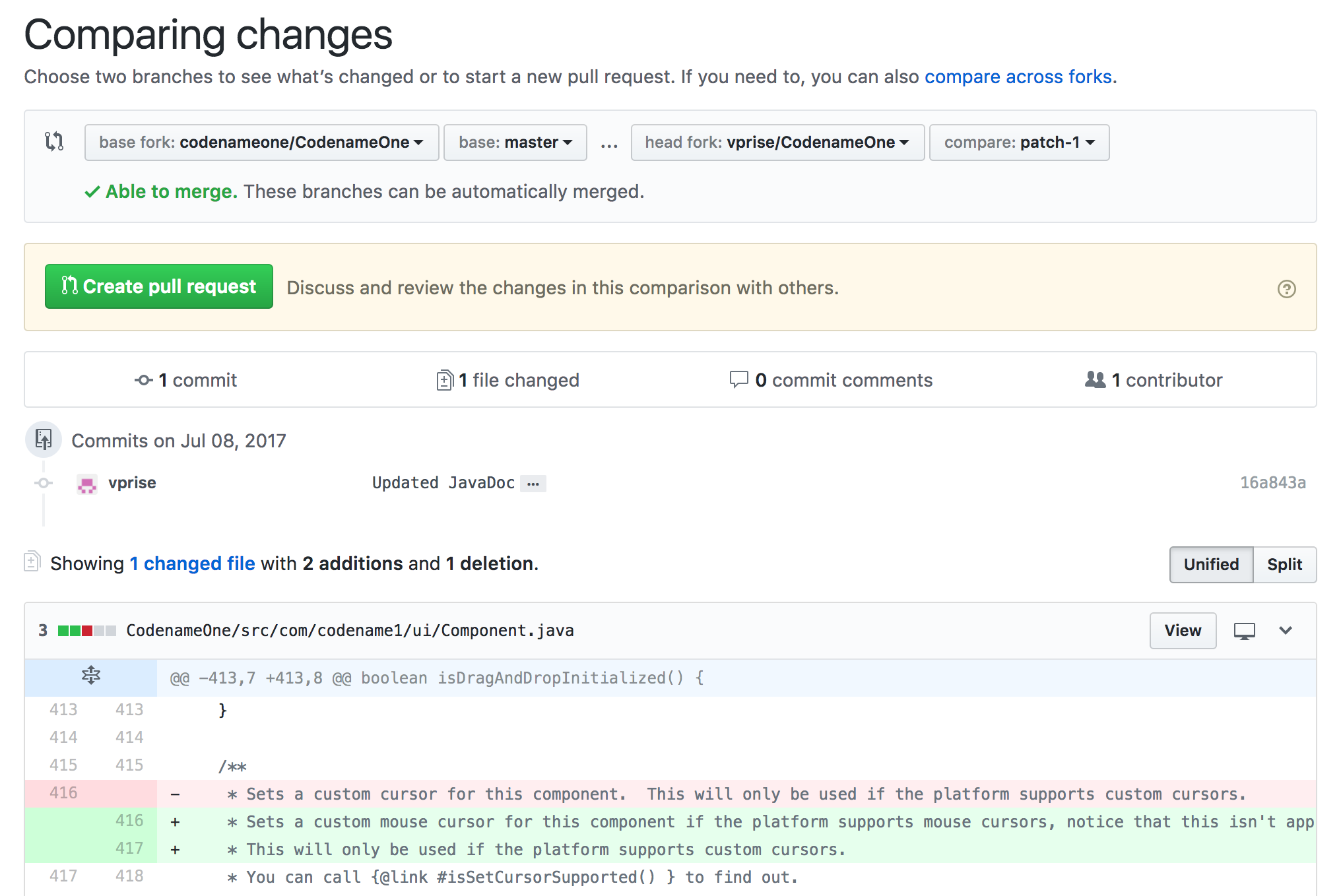Click the diff expand icon on line 676

[x=92, y=676]
